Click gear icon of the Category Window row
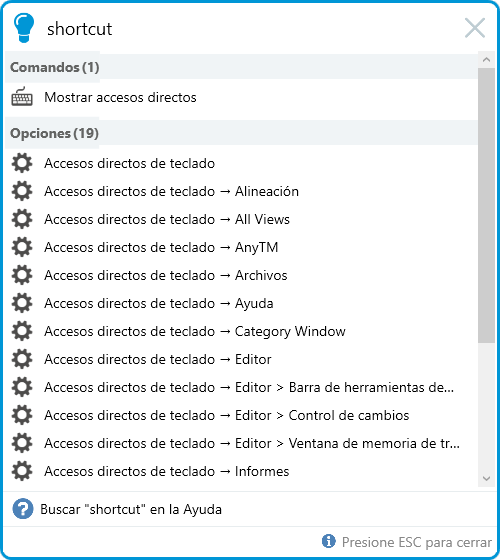Screen dimensions: 500x560 (x=22, y=331)
